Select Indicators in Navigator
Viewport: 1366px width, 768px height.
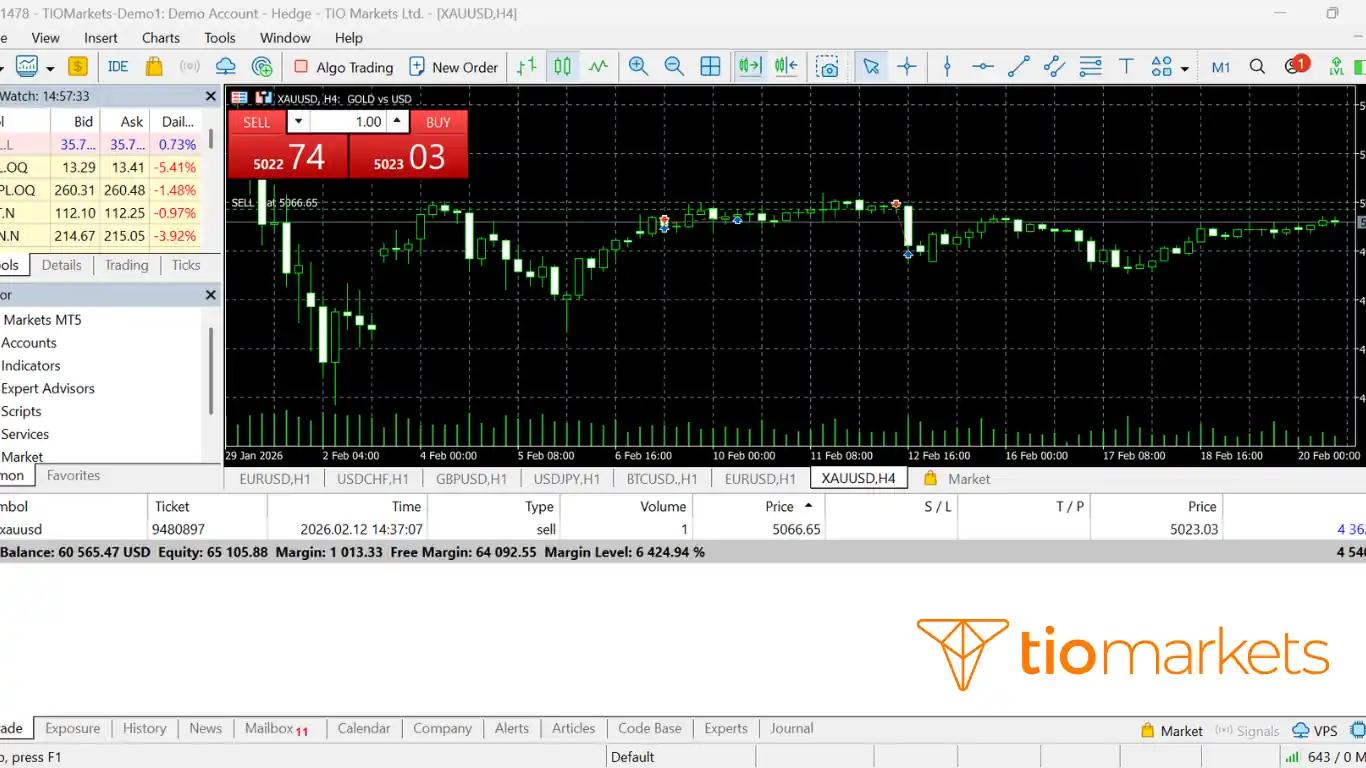click(x=31, y=365)
